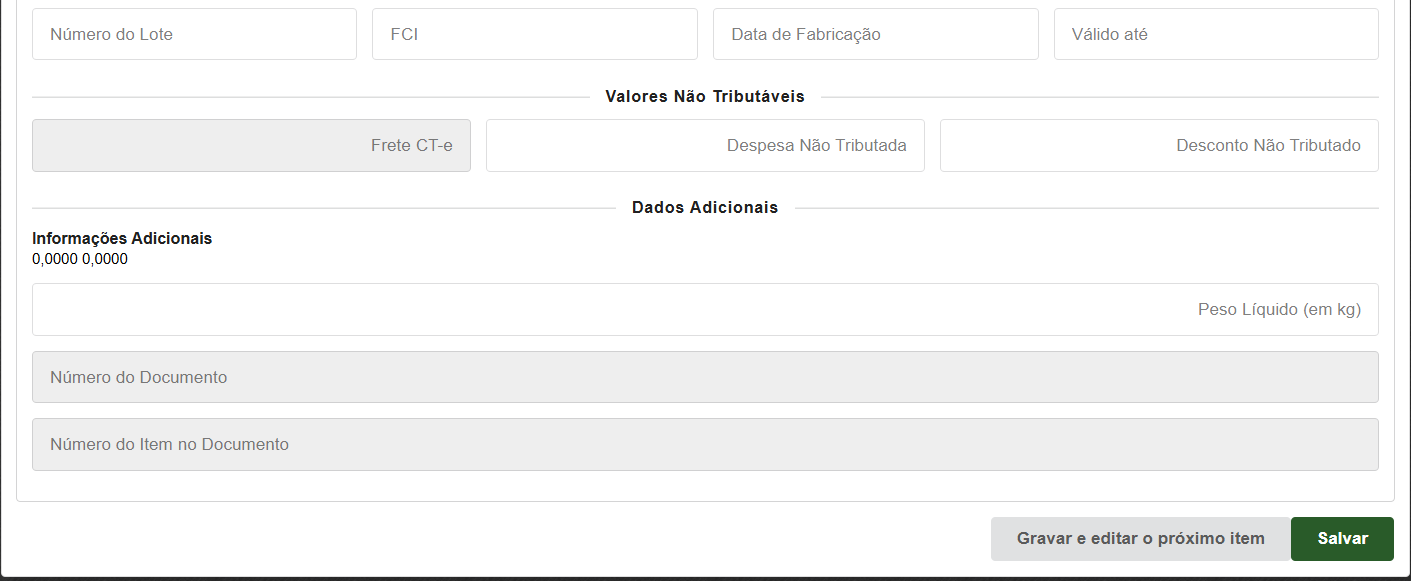1411x581 pixels.
Task: Select the Data de Fabricação field
Action: pyautogui.click(x=875, y=34)
